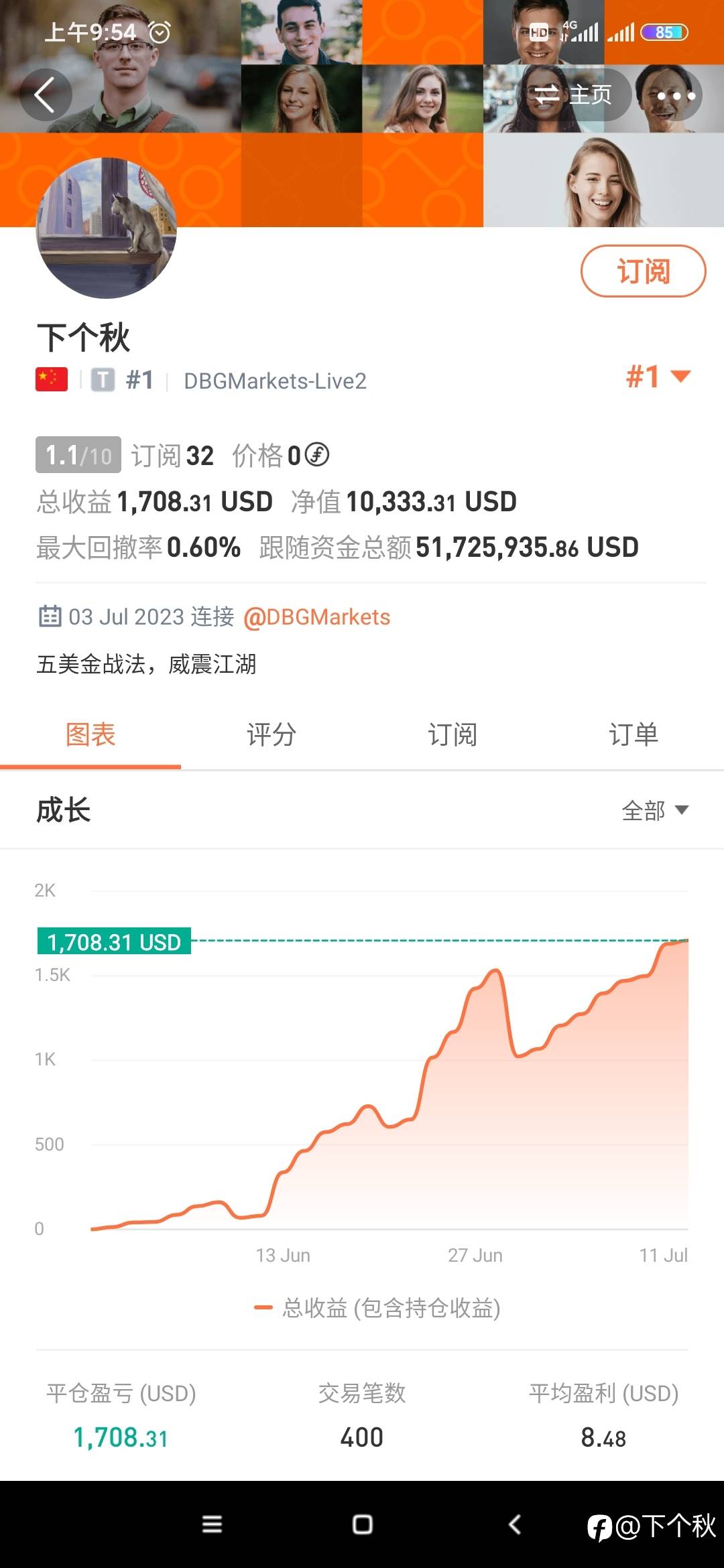Tap the cat profile avatar

106,228
